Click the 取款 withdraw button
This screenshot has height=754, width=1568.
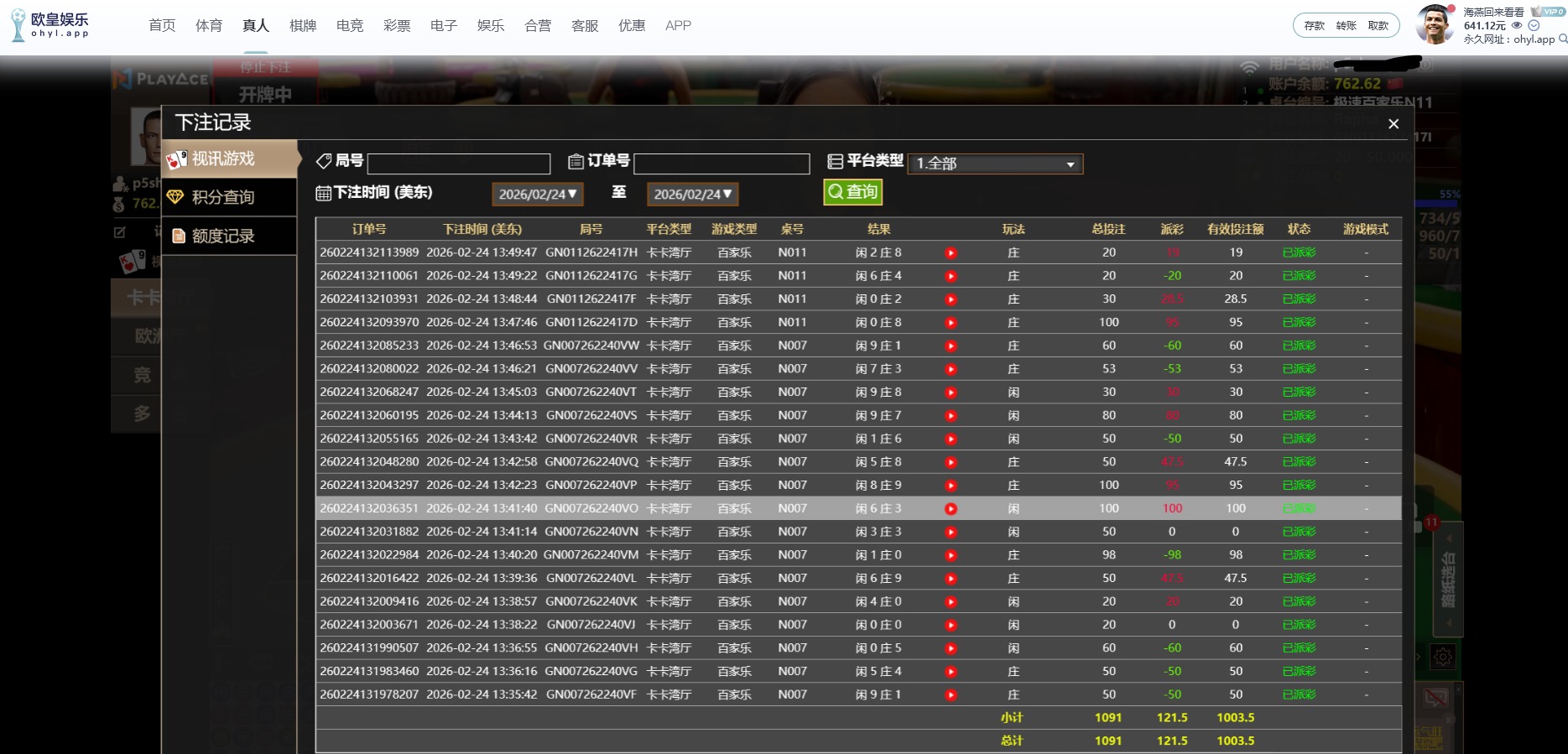pyautogui.click(x=1378, y=26)
